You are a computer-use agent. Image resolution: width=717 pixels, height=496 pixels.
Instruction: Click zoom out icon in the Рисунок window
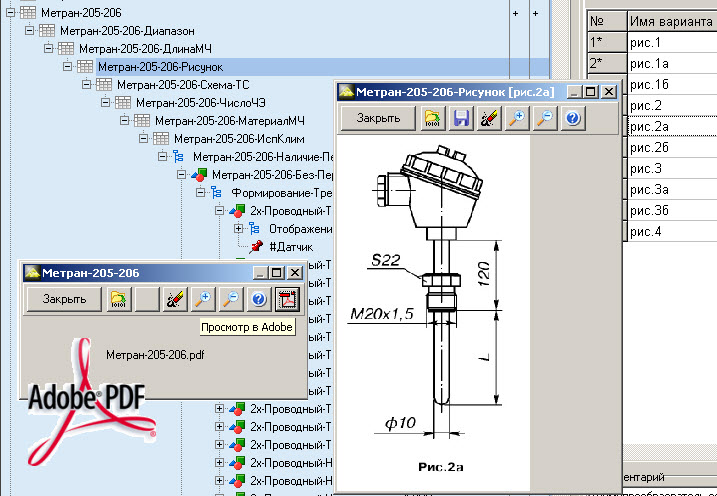pos(545,118)
